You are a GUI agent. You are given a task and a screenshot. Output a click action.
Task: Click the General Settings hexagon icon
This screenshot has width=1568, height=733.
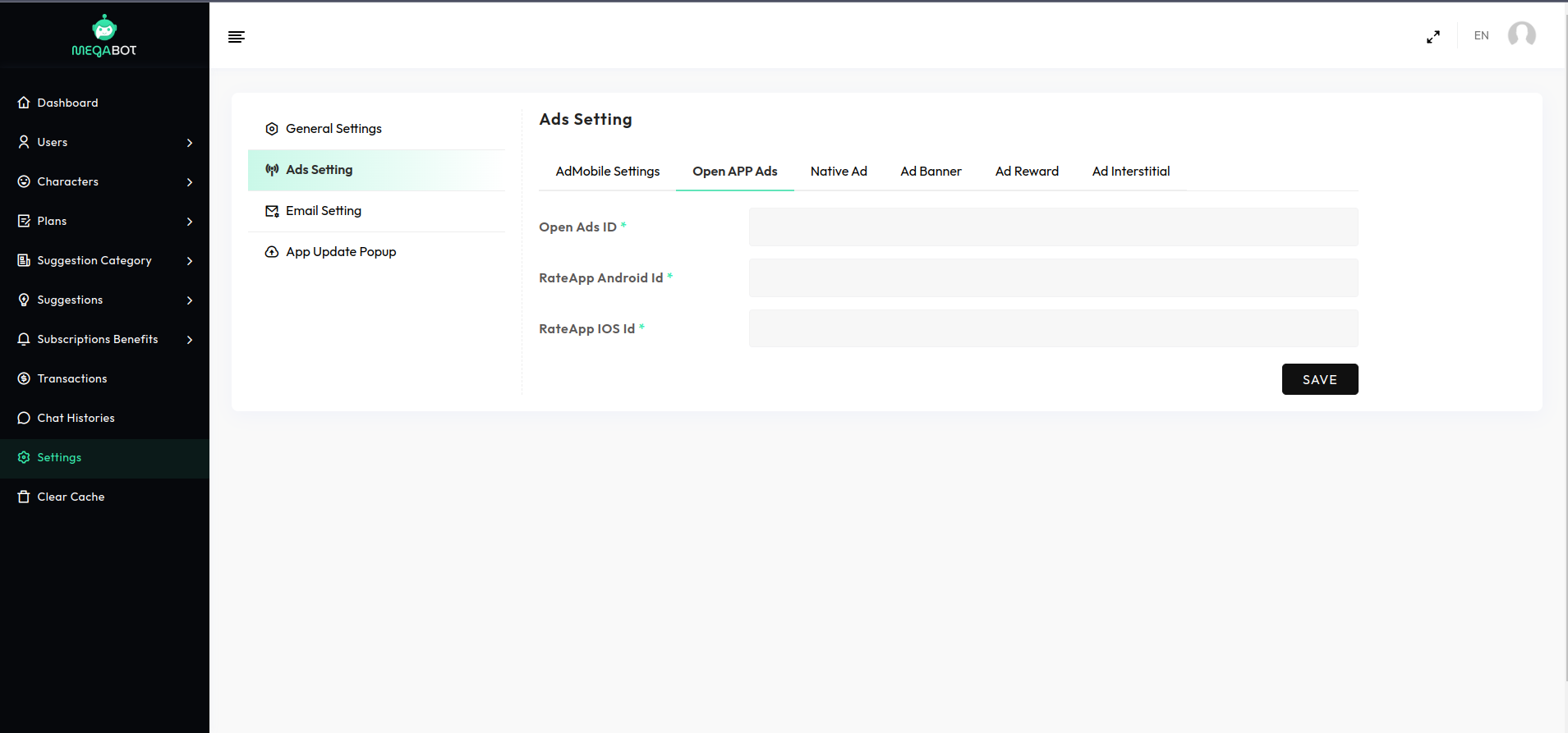tap(272, 129)
